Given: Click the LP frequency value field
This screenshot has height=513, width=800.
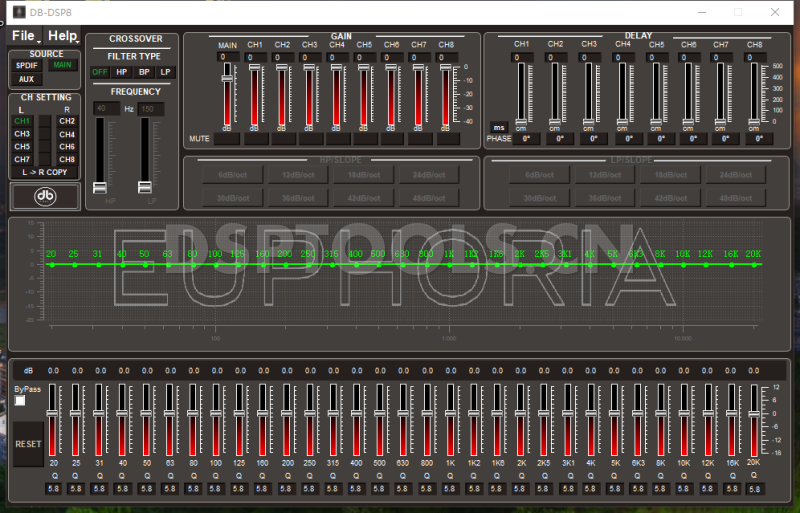Looking at the screenshot, I should point(151,109).
